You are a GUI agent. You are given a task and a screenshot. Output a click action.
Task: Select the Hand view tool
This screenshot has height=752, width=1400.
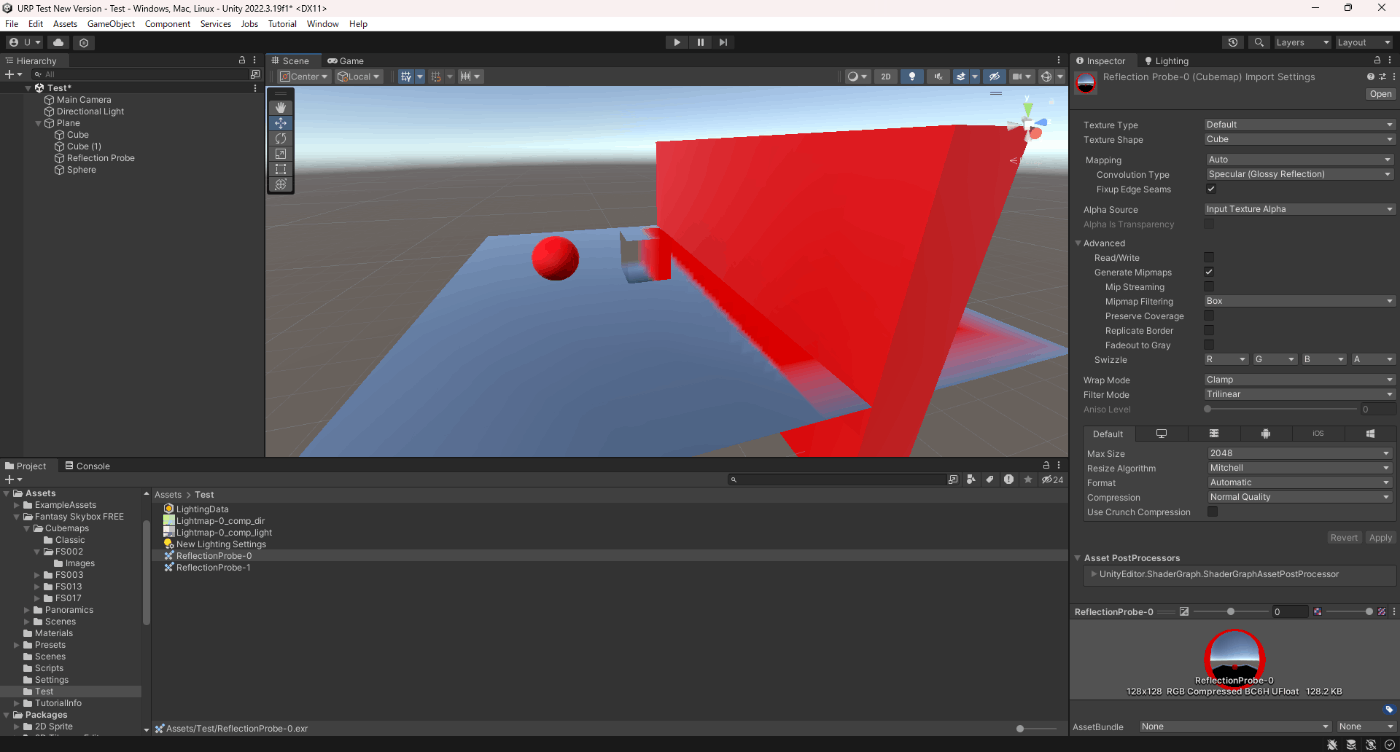280,108
